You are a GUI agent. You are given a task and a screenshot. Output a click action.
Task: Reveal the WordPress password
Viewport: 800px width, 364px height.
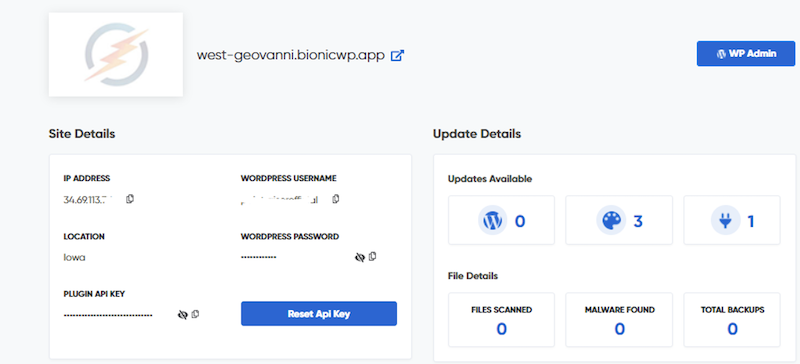click(360, 257)
